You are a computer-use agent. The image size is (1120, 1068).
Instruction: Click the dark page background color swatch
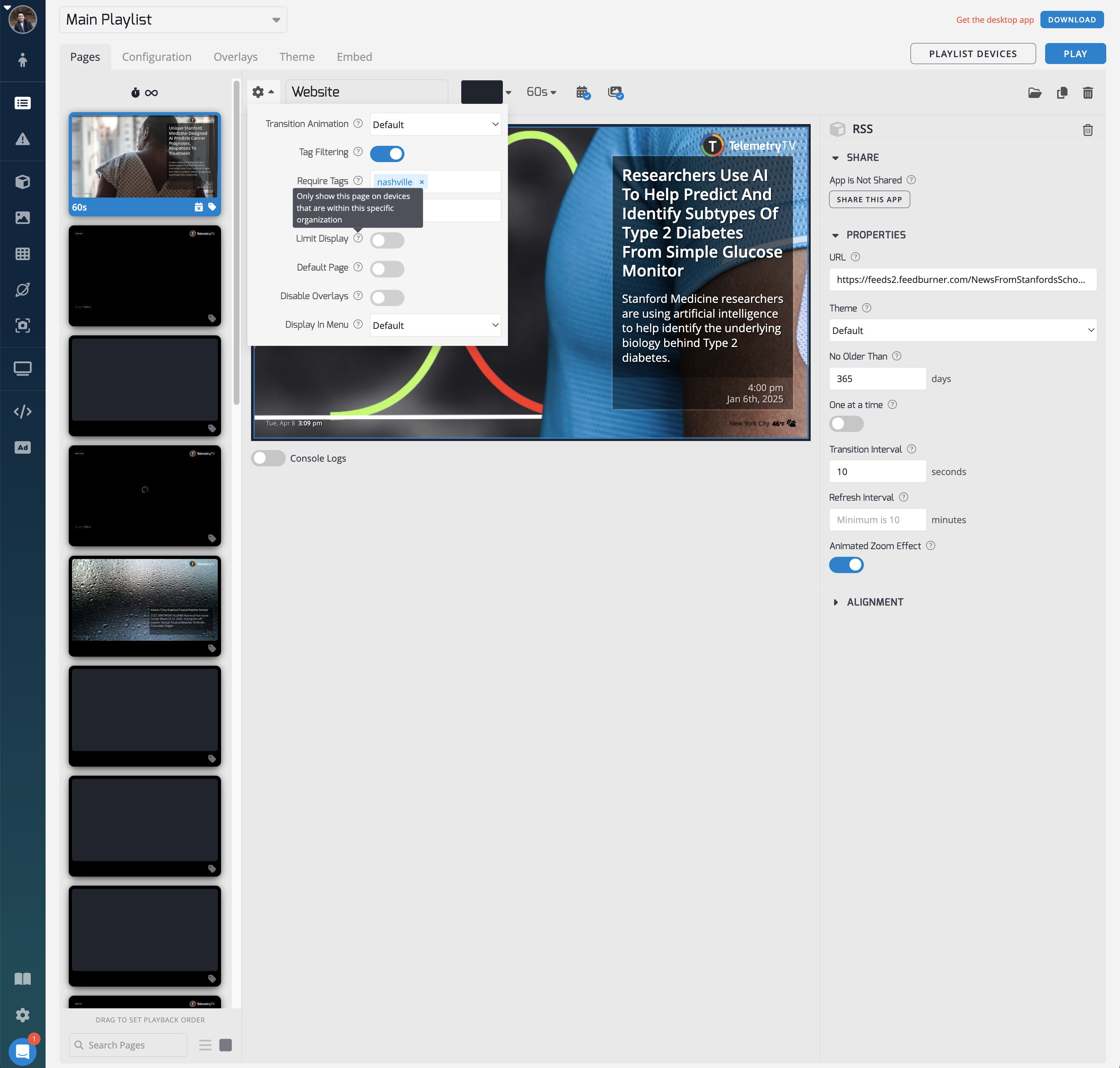point(481,92)
